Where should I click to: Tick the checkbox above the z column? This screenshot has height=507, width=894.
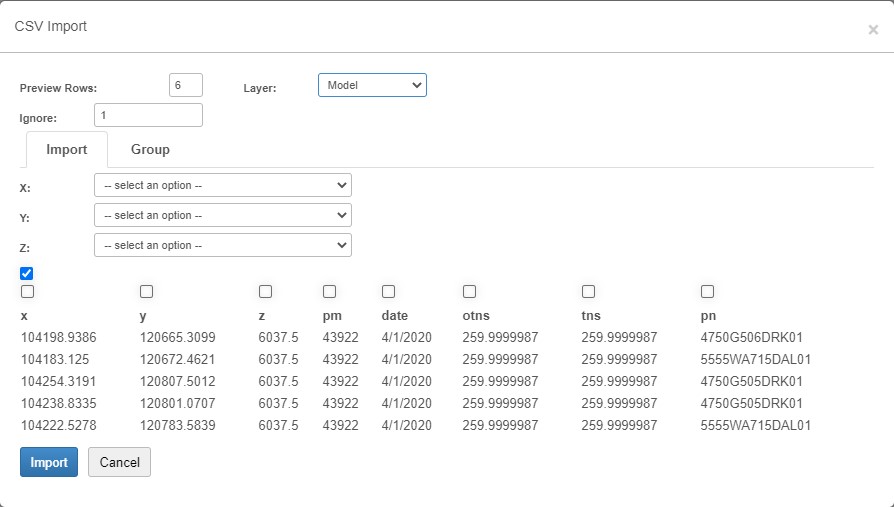(265, 292)
